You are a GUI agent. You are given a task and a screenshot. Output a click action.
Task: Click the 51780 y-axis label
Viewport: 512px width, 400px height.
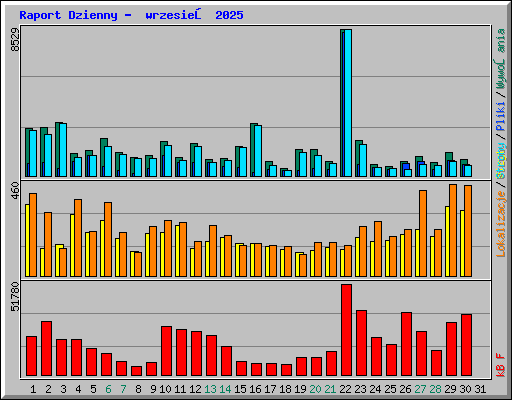coord(15,296)
